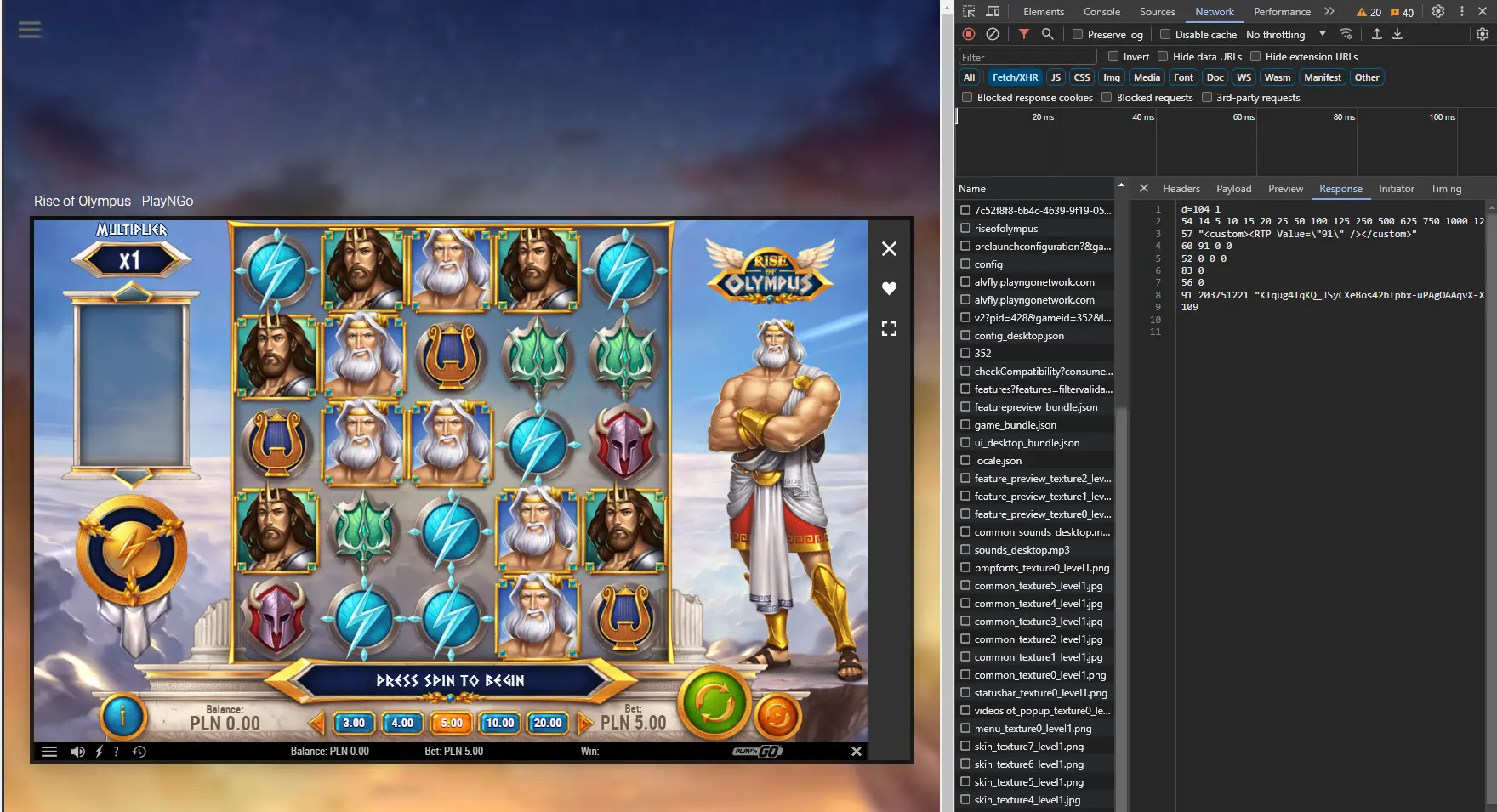Check Hide data URLs
The height and width of the screenshot is (812, 1497).
[x=1163, y=57]
